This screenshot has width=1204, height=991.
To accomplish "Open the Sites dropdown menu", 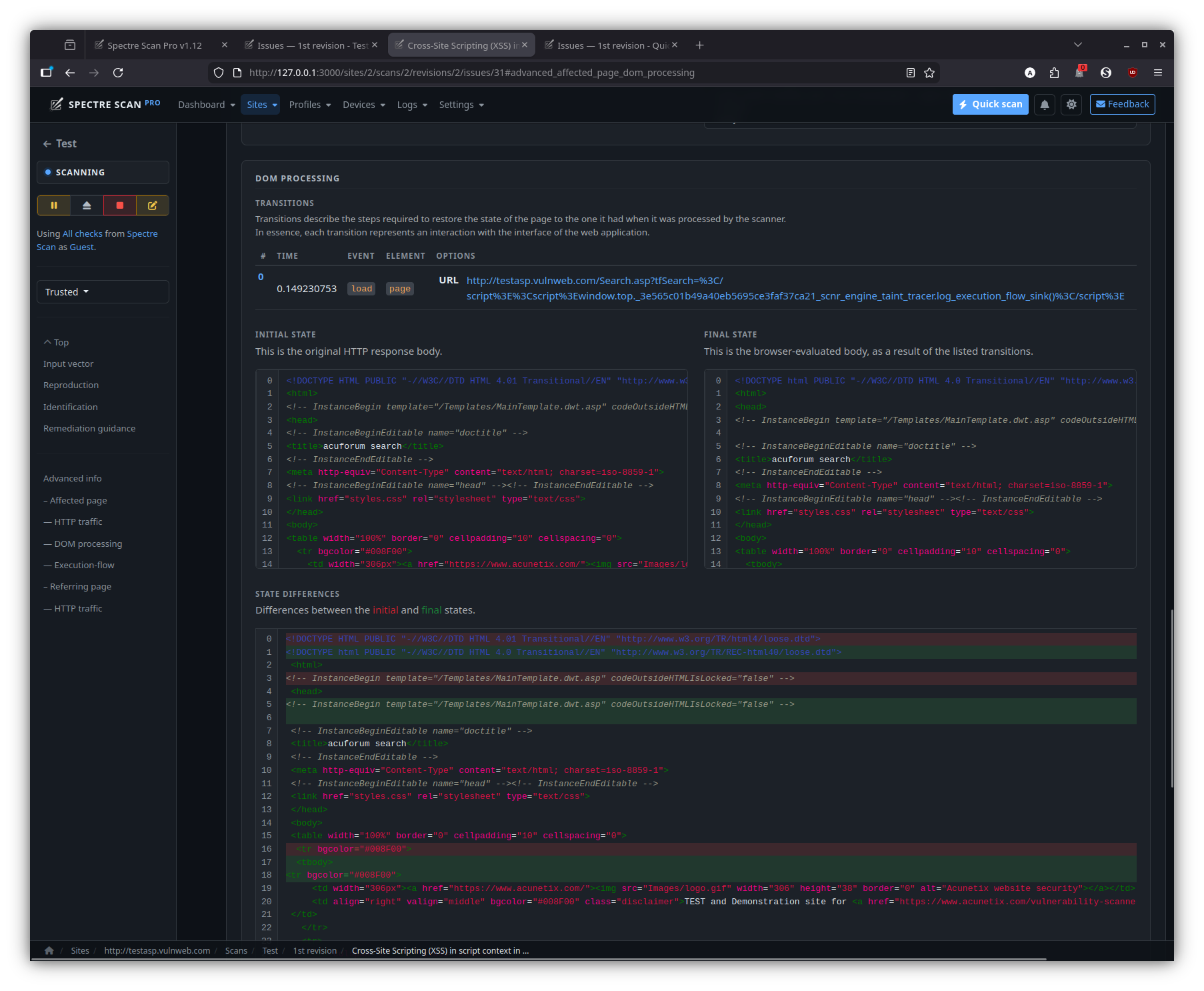I will [261, 105].
